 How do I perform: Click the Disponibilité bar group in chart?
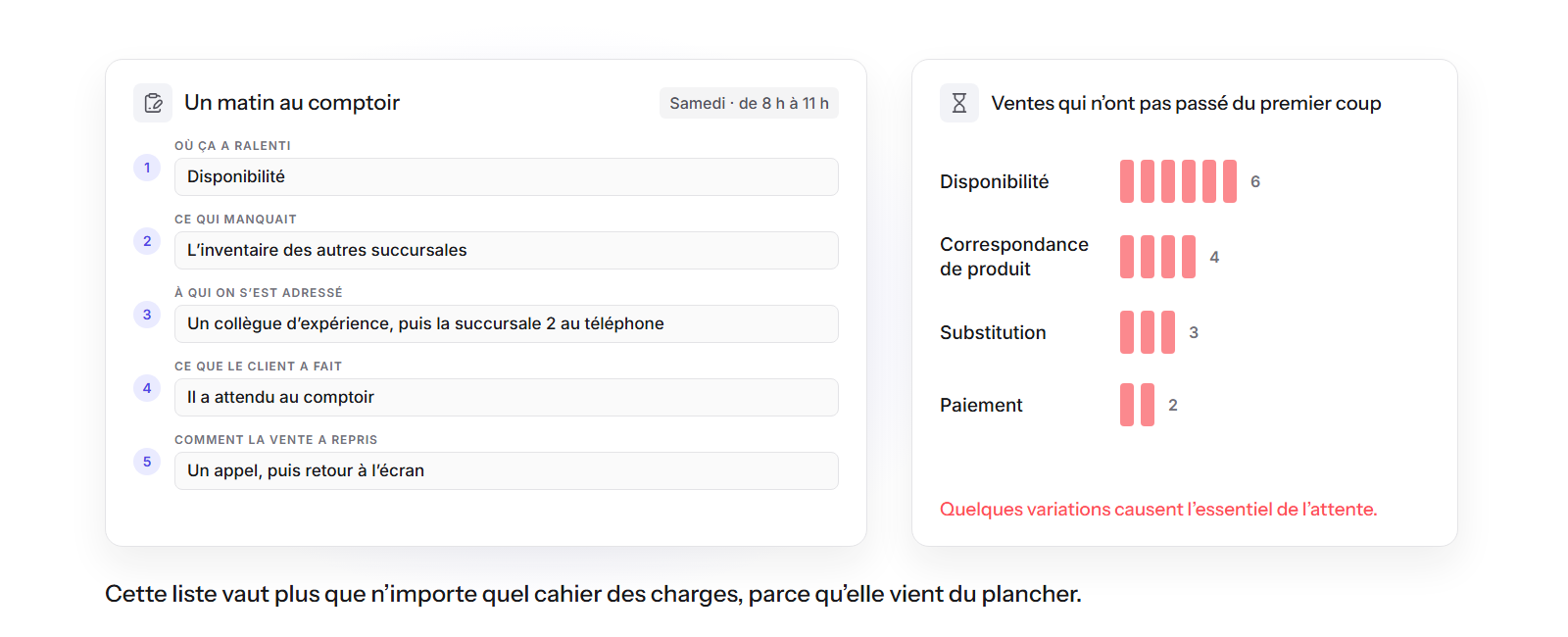pos(1178,181)
